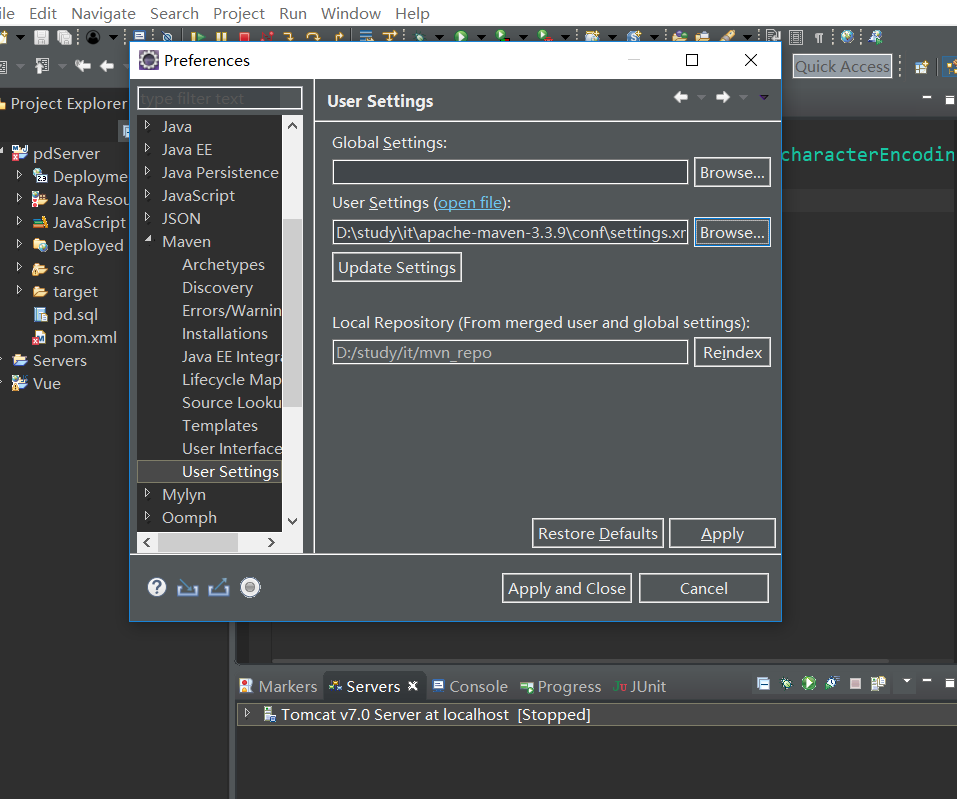Open the Navigate menu

pyautogui.click(x=103, y=13)
